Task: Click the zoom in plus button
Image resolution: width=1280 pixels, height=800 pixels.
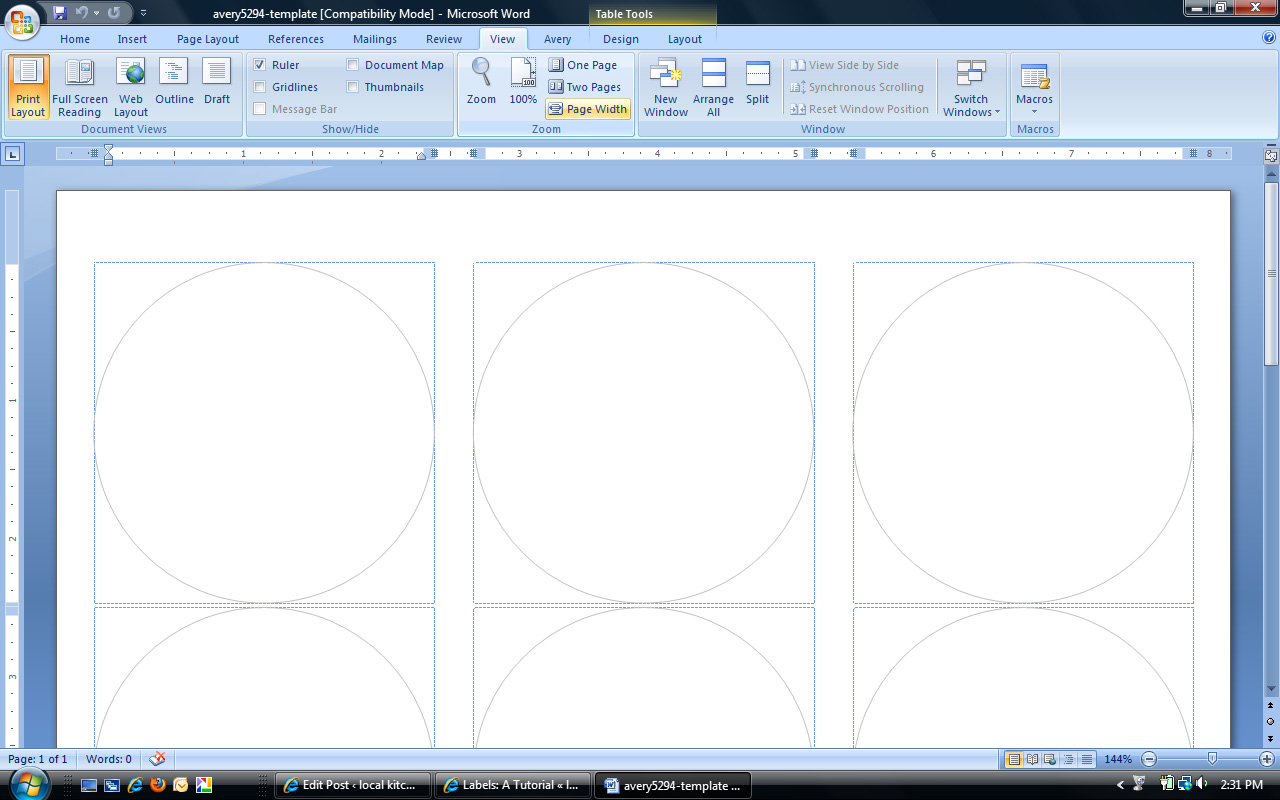Action: 1267,759
